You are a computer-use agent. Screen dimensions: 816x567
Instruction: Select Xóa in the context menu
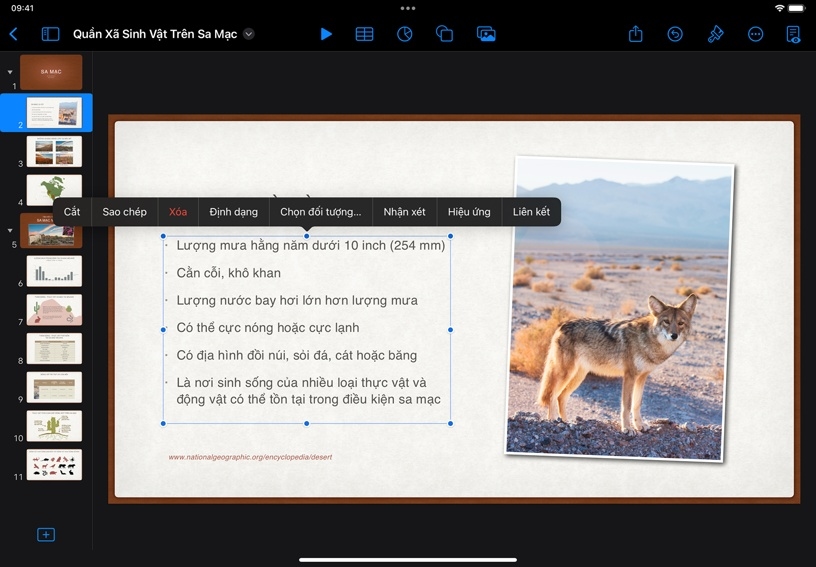[178, 212]
